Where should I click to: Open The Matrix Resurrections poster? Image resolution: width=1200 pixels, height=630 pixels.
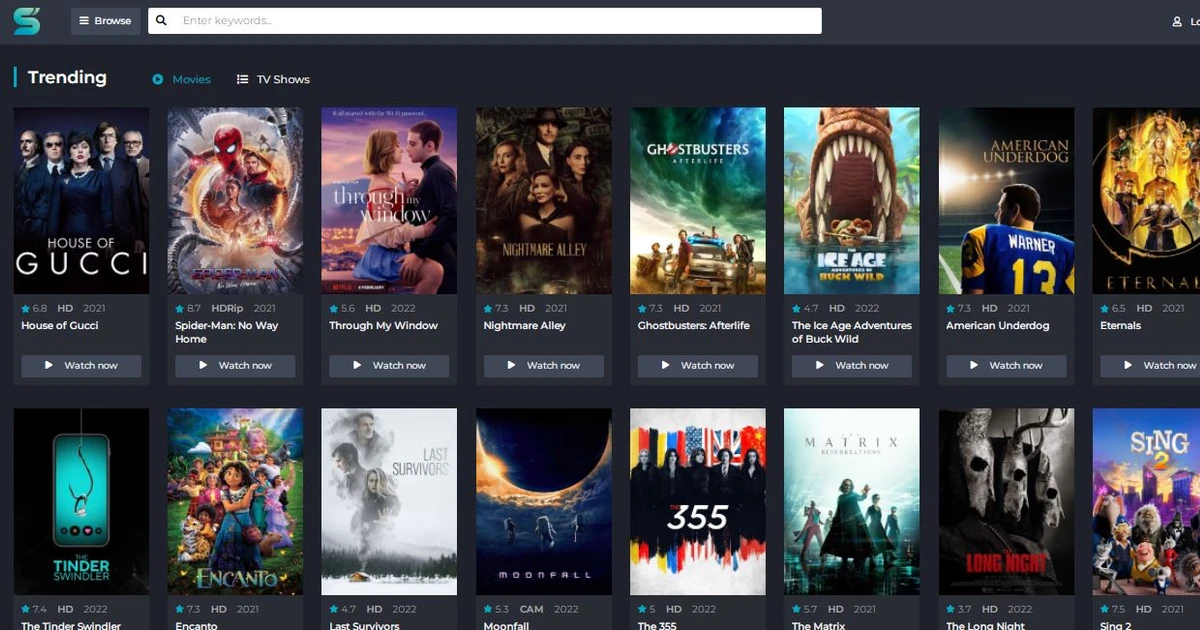click(x=852, y=501)
